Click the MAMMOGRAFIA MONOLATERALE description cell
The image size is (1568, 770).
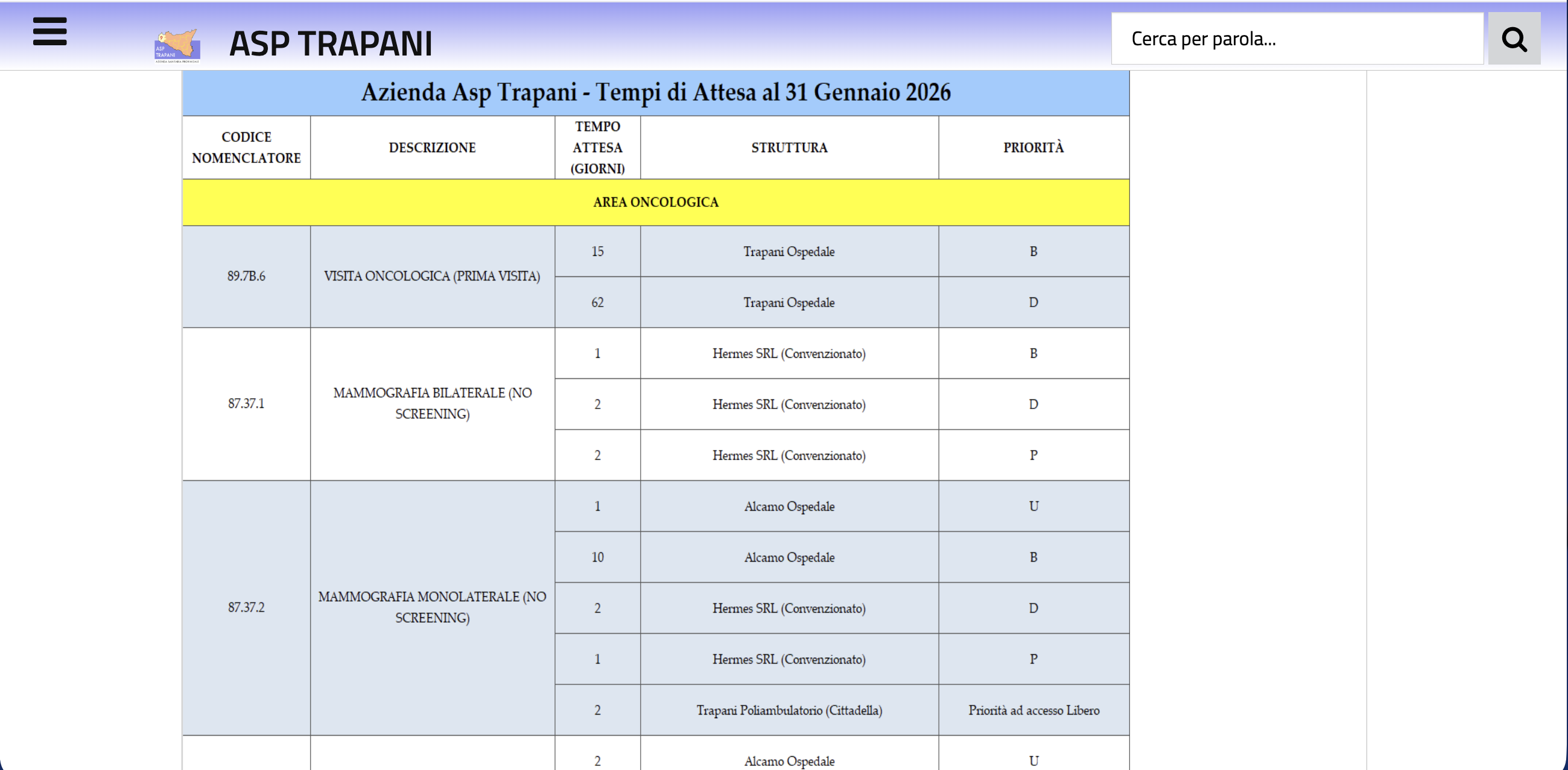(432, 608)
